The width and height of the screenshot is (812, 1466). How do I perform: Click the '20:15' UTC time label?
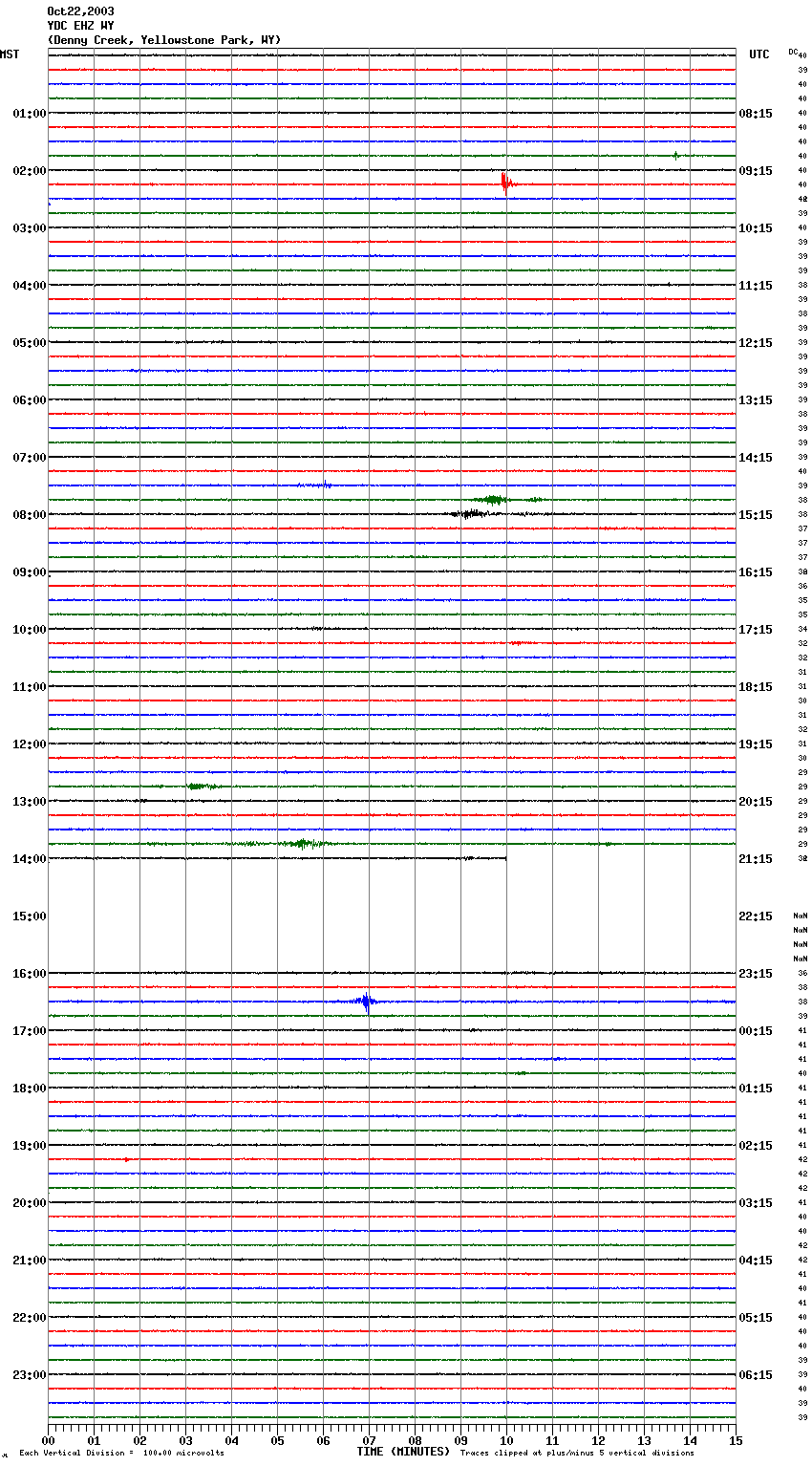(756, 801)
